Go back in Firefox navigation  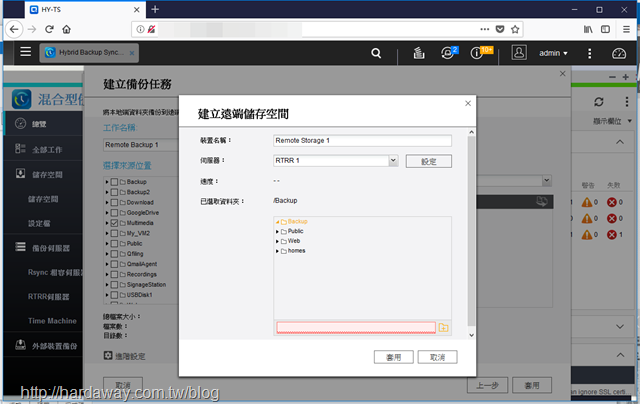point(14,29)
